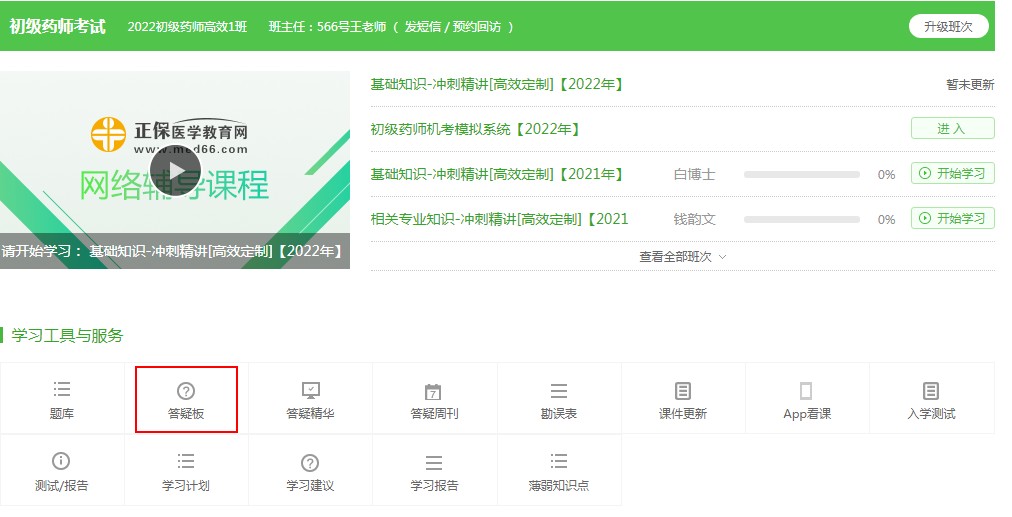Expand 查看全部班次 to show all classes
Viewport: 1012px width, 517px height.
[682, 257]
